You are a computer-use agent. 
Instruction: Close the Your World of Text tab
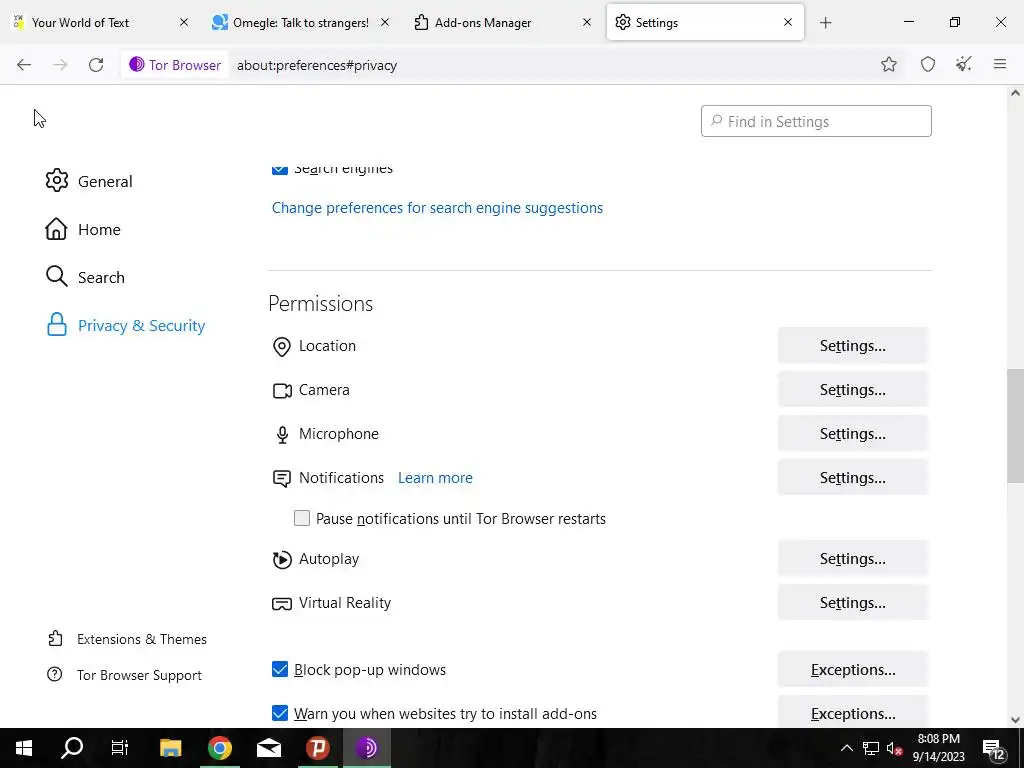184,22
